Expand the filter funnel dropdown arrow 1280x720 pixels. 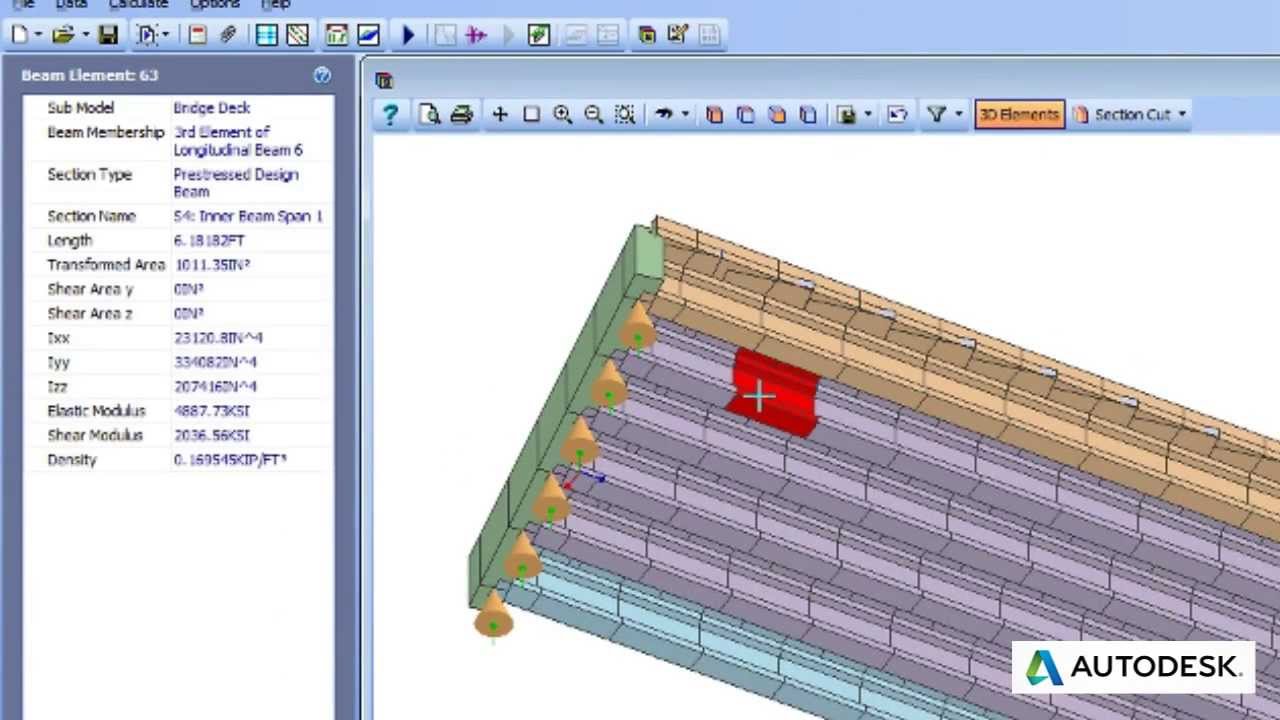click(x=958, y=115)
